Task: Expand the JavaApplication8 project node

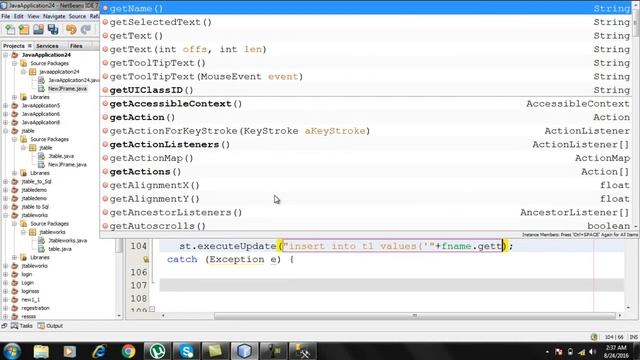Action: (6, 122)
